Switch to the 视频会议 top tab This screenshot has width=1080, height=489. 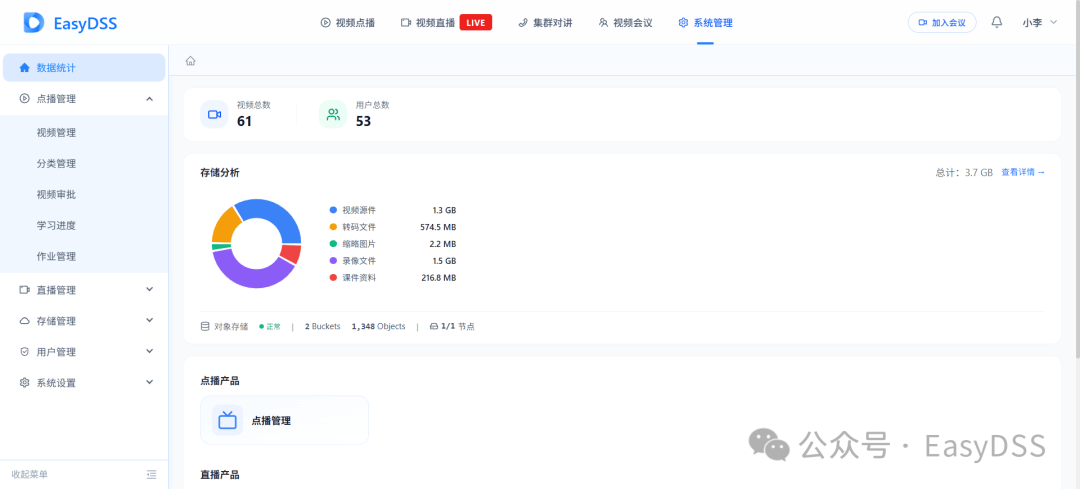pos(625,23)
